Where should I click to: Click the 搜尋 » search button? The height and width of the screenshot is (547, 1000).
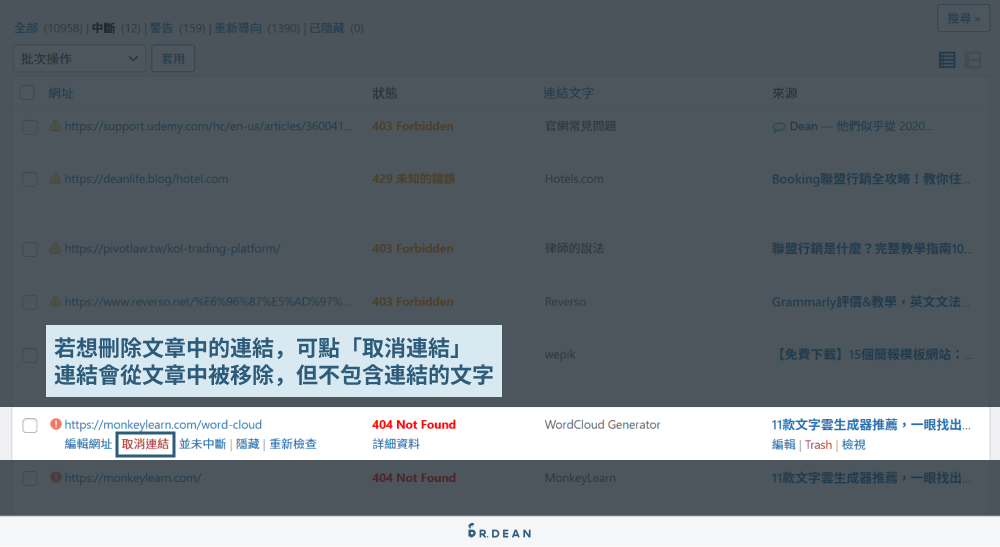click(x=963, y=18)
